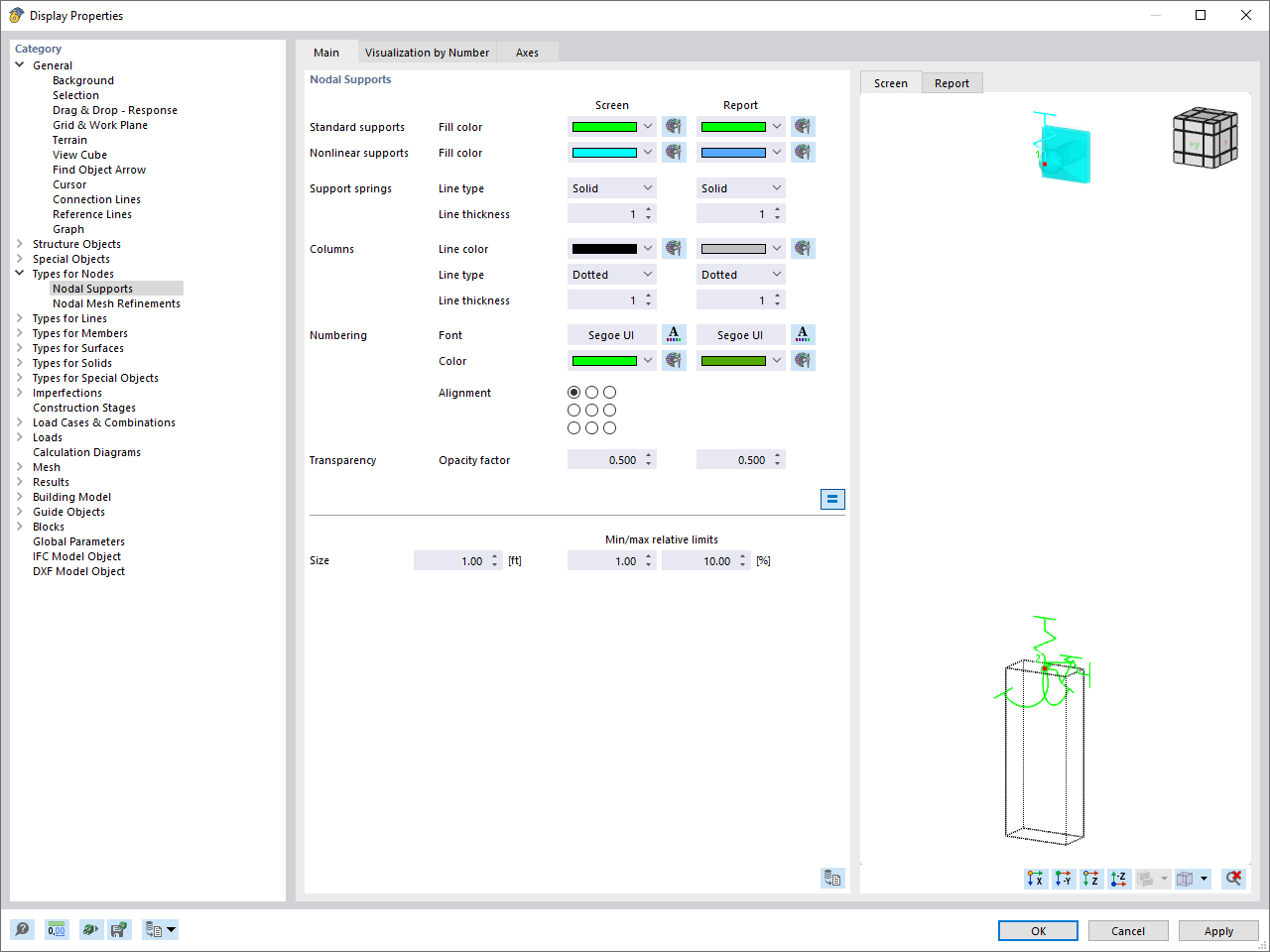Select the view in -Y direction icon
Image resolution: width=1270 pixels, height=952 pixels.
[1063, 879]
